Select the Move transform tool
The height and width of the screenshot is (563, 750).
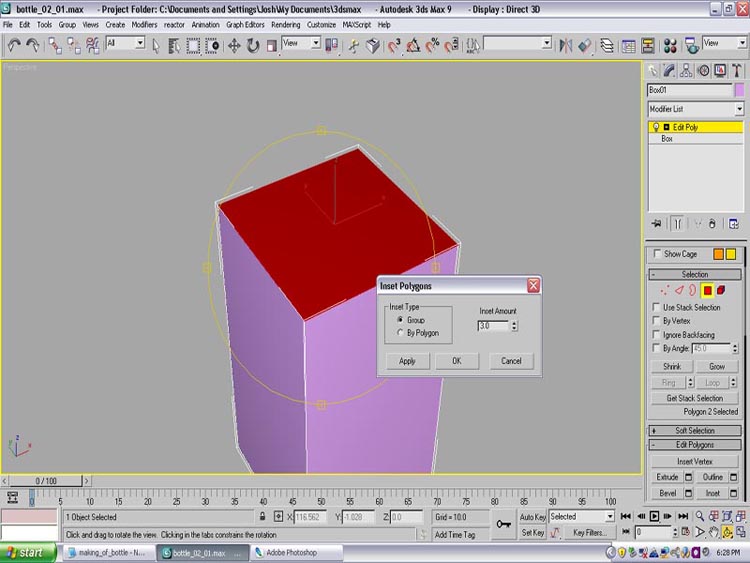(234, 45)
